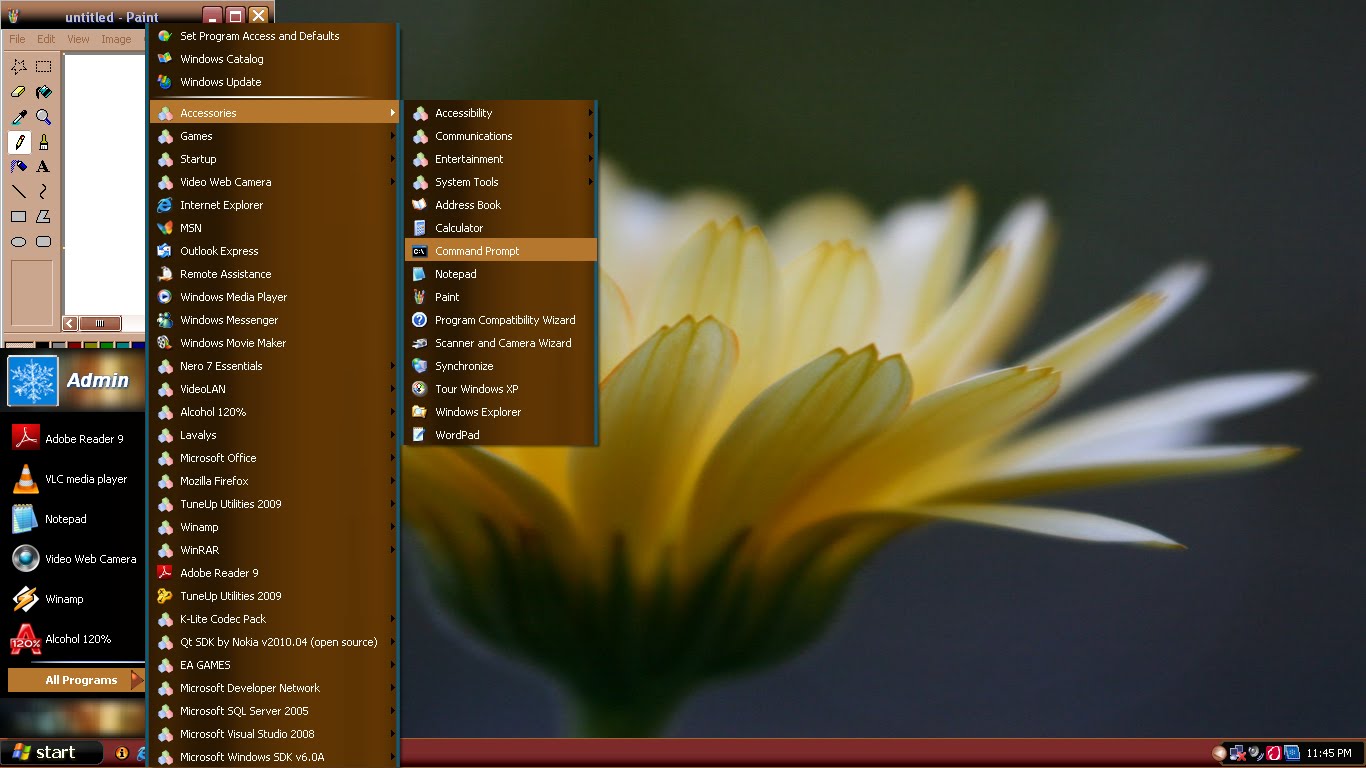Click Synchronize in Accessories submenu
Screen dimensions: 1366x768
(500, 366)
